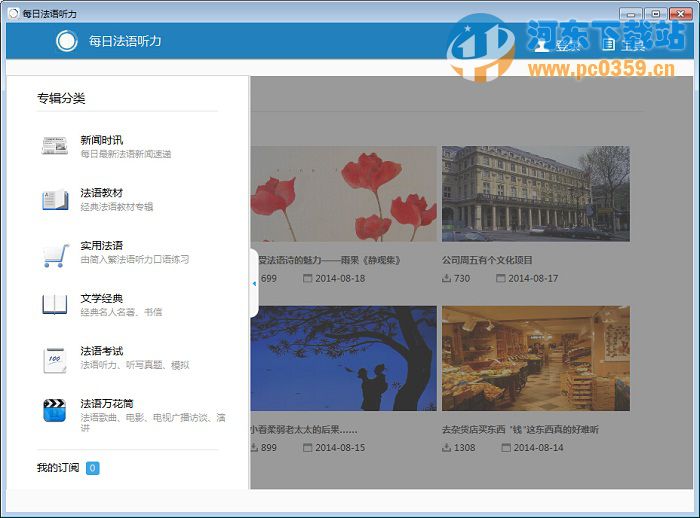Viewport: 700px width, 518px height.
Task: Open article 柔弱老太太的后果
Action: coord(304,430)
